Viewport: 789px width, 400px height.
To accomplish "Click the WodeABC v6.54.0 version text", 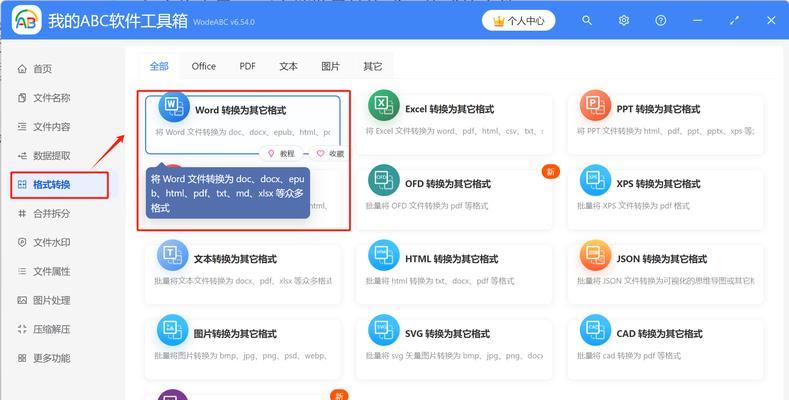I will click(x=224, y=22).
